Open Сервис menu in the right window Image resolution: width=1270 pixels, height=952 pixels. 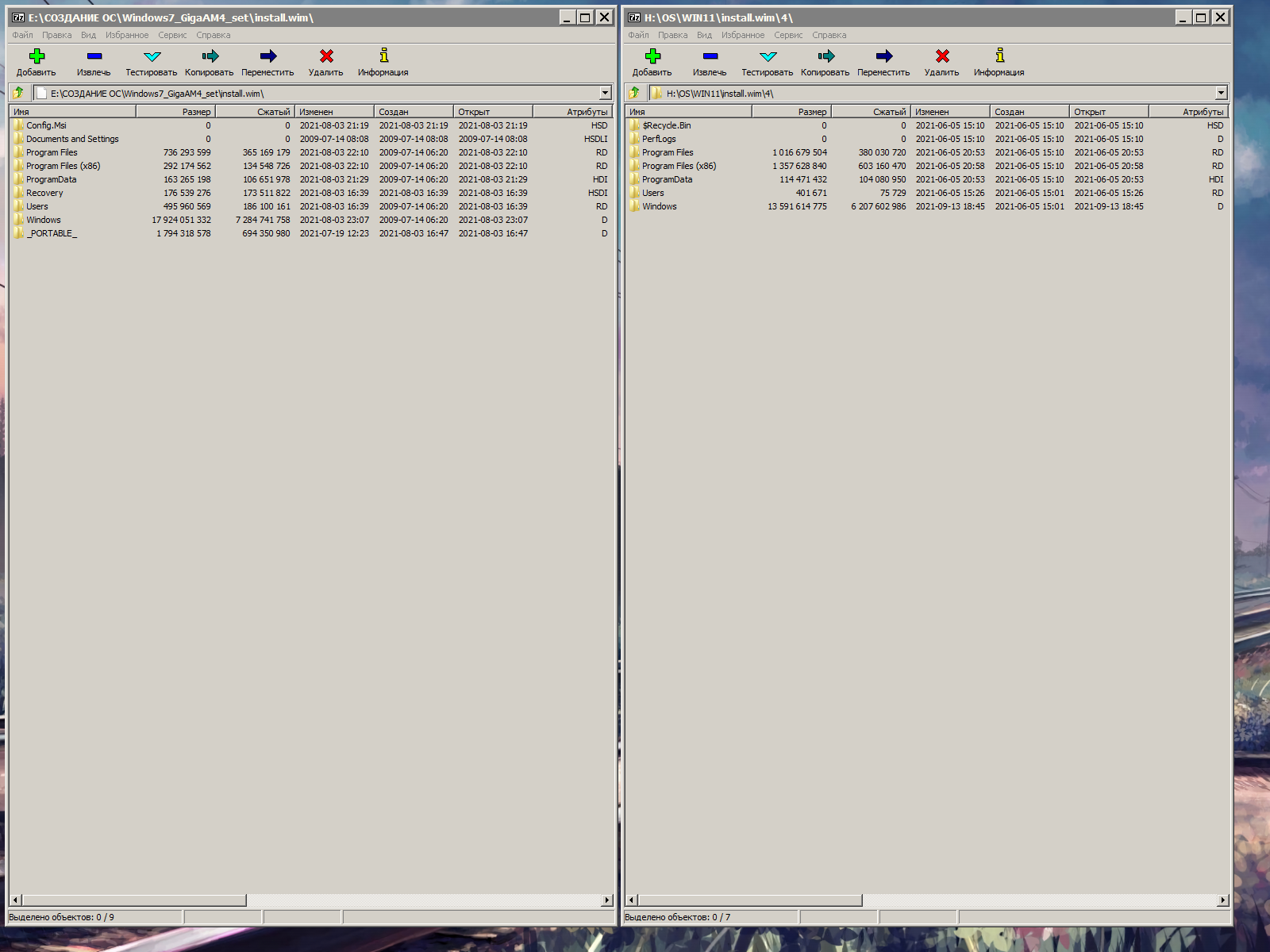click(788, 35)
